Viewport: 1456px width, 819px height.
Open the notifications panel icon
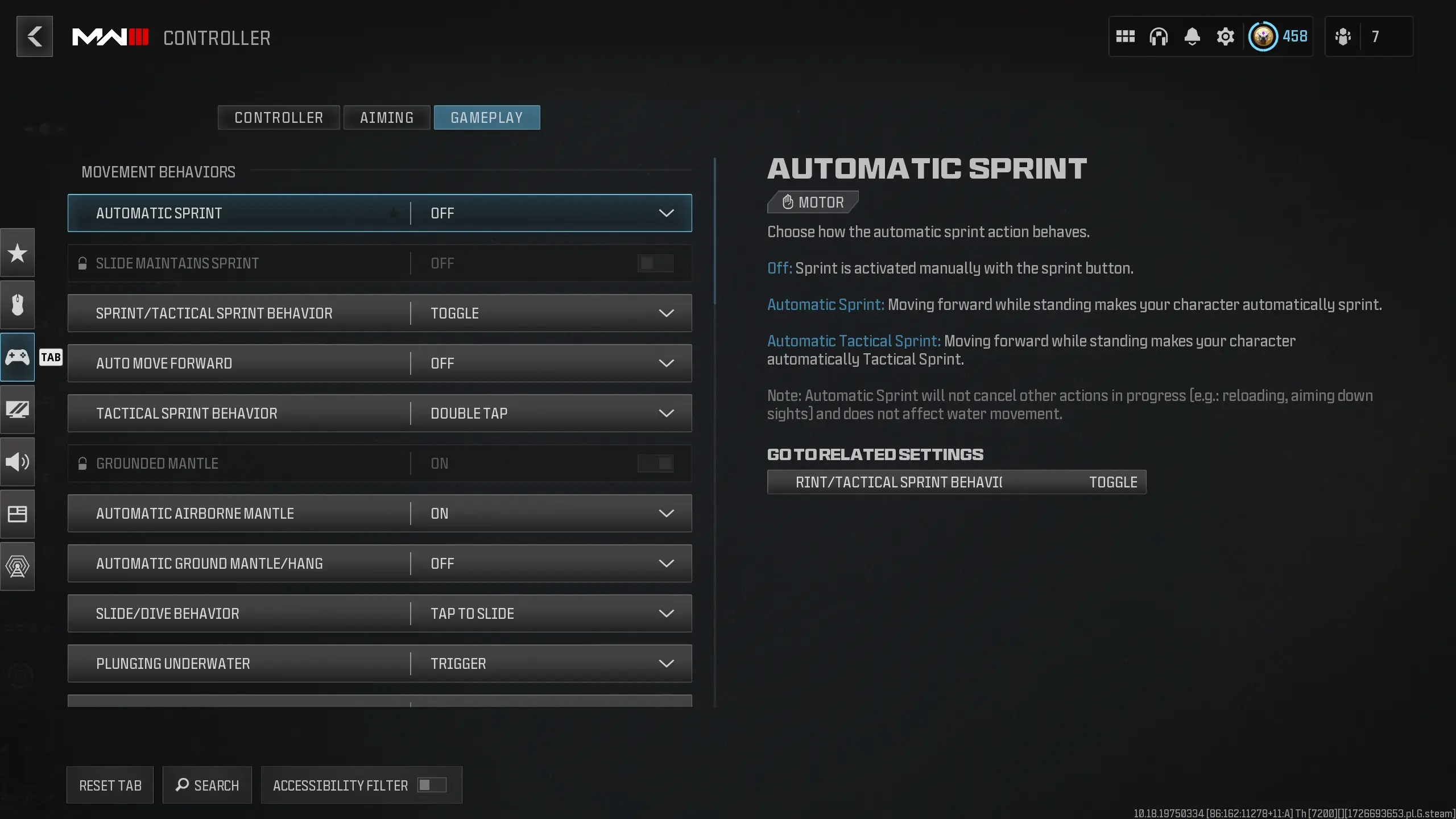1192,37
